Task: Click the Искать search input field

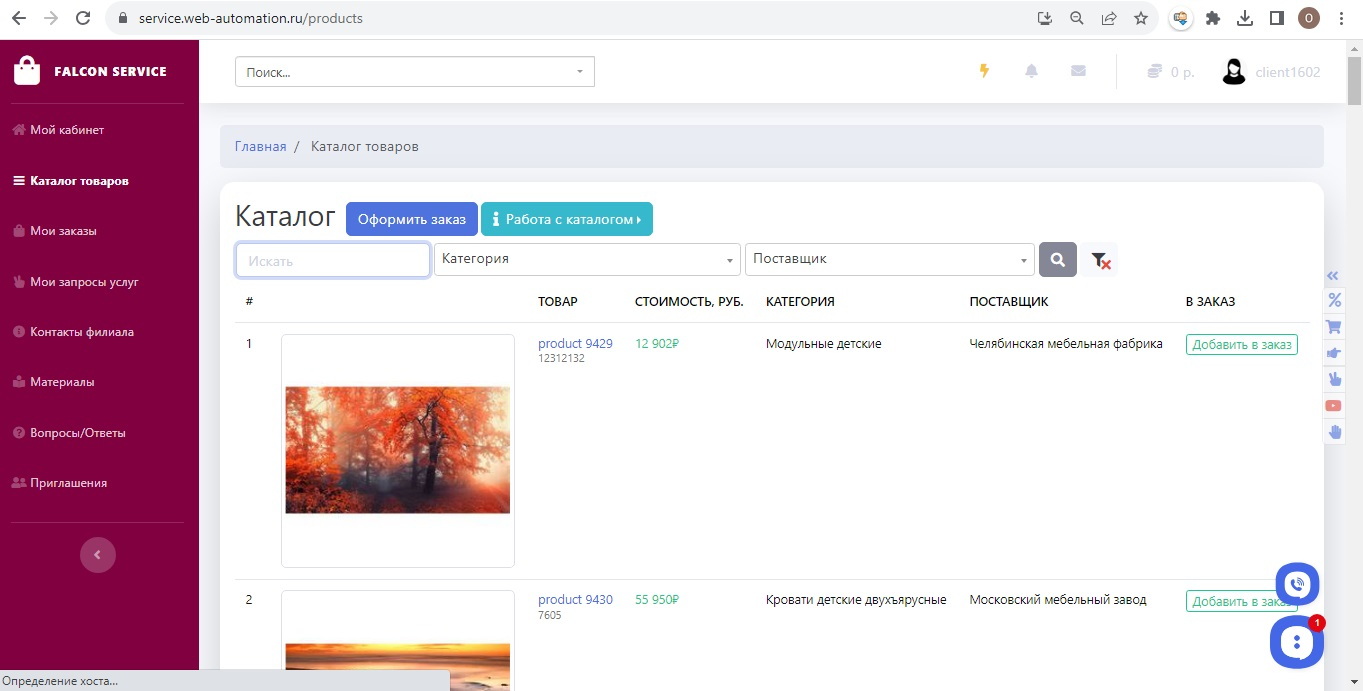Action: point(333,260)
